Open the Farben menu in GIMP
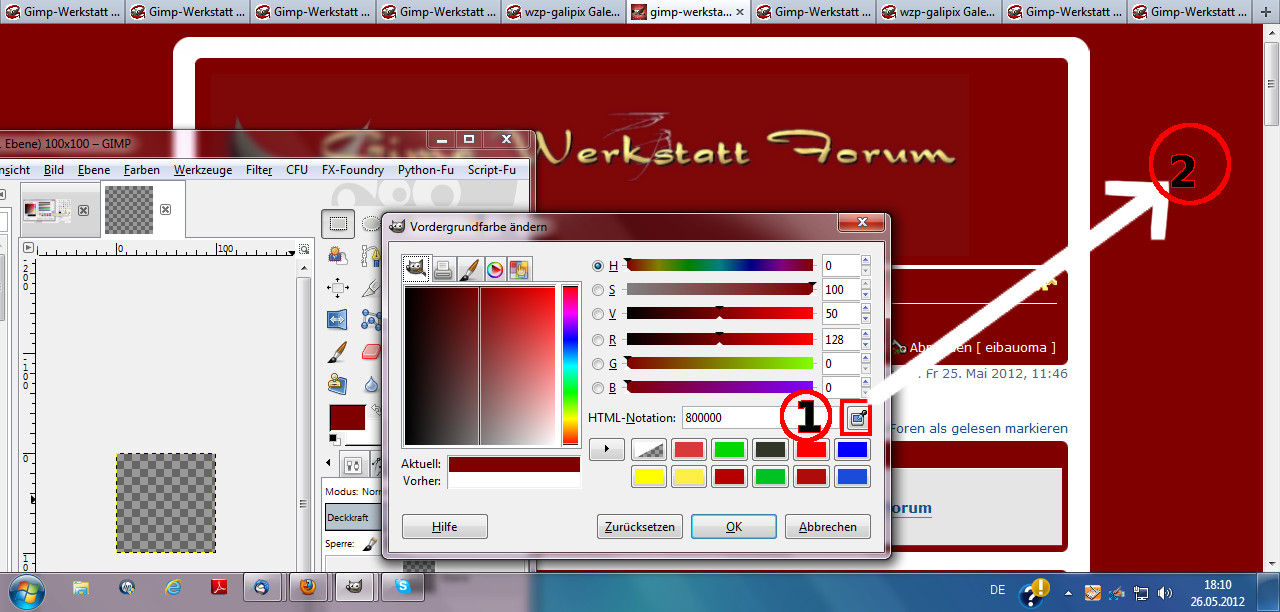Viewport: 1280px width, 612px height. [142, 170]
